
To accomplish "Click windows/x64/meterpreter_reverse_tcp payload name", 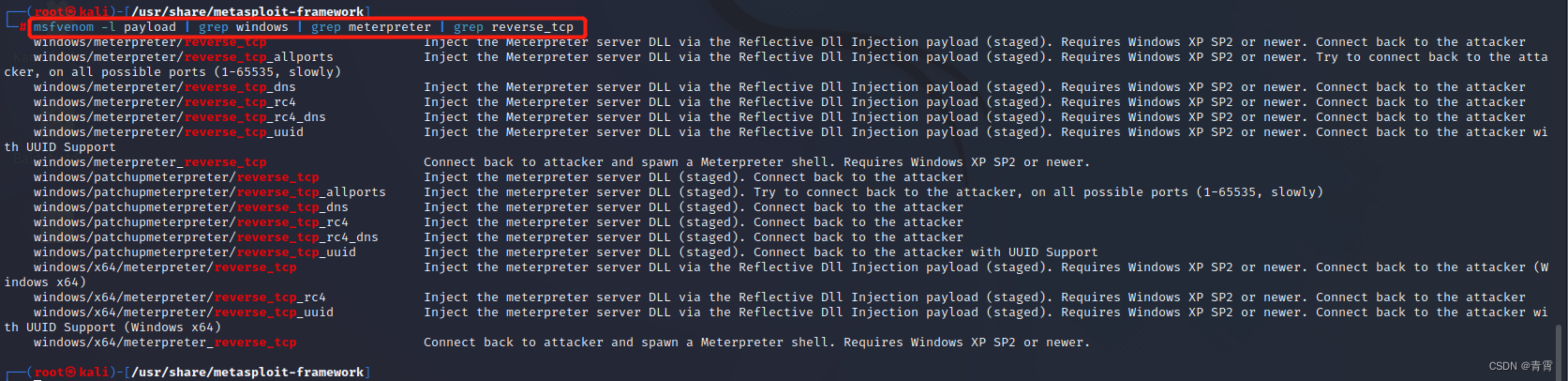I will [165, 343].
